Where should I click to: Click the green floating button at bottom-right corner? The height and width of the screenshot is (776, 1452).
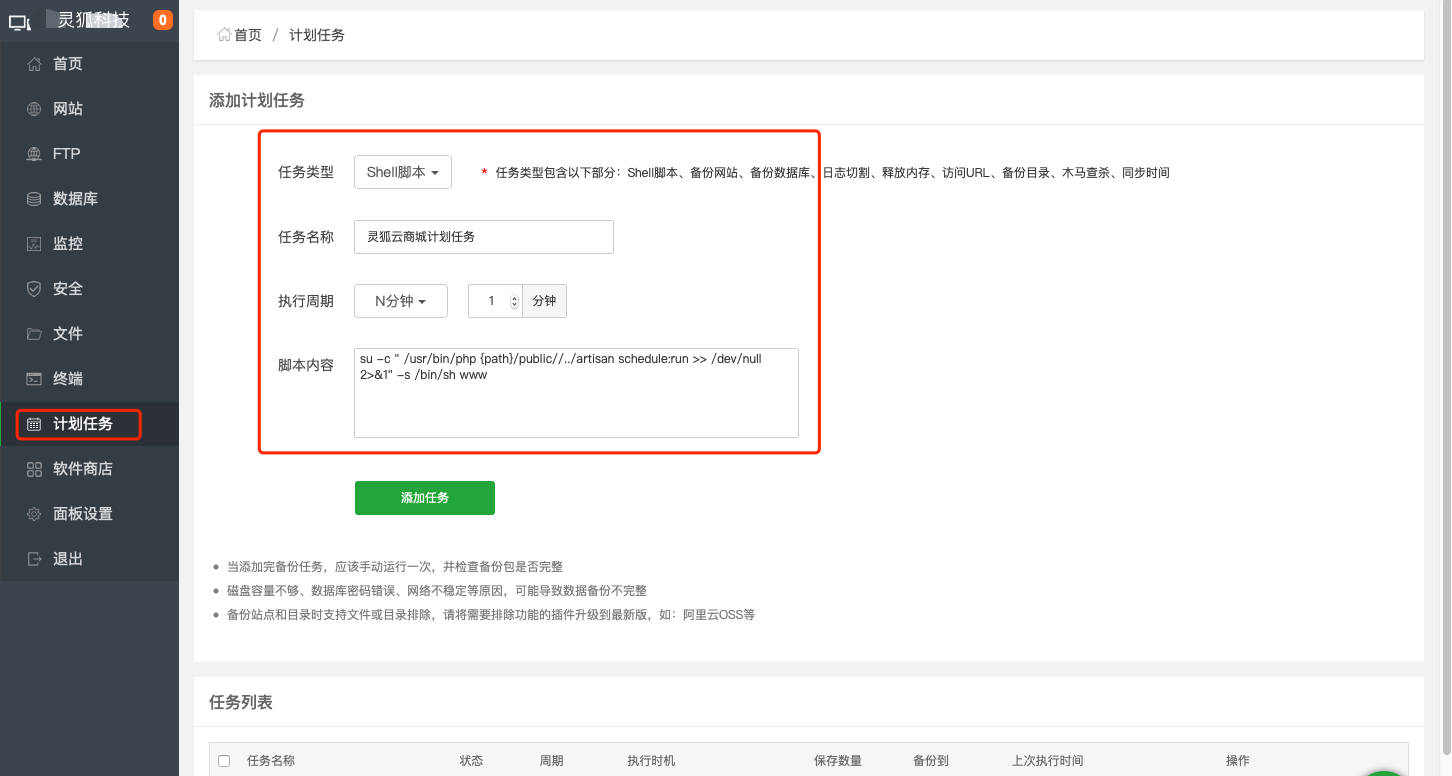point(1386,775)
